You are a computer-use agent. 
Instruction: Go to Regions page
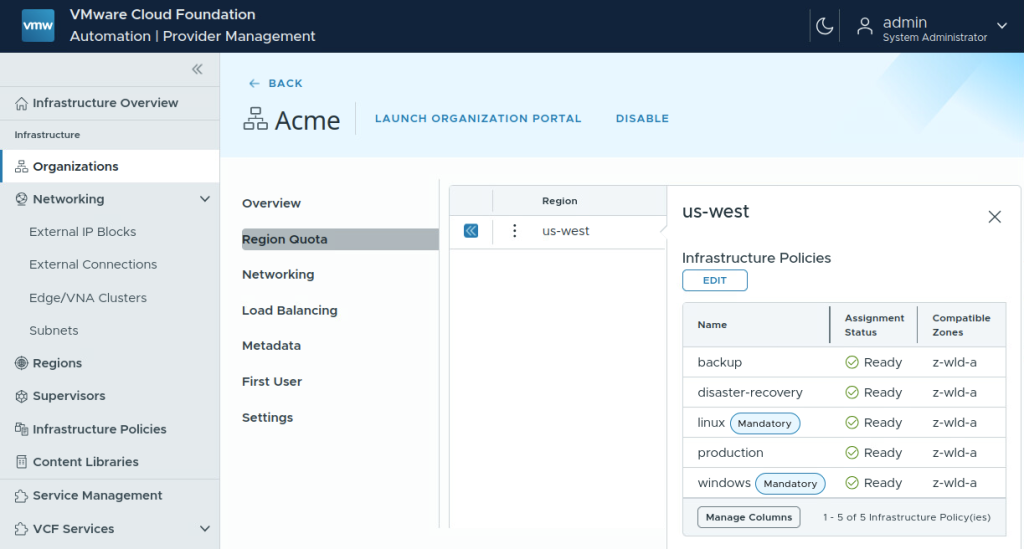[x=57, y=363]
